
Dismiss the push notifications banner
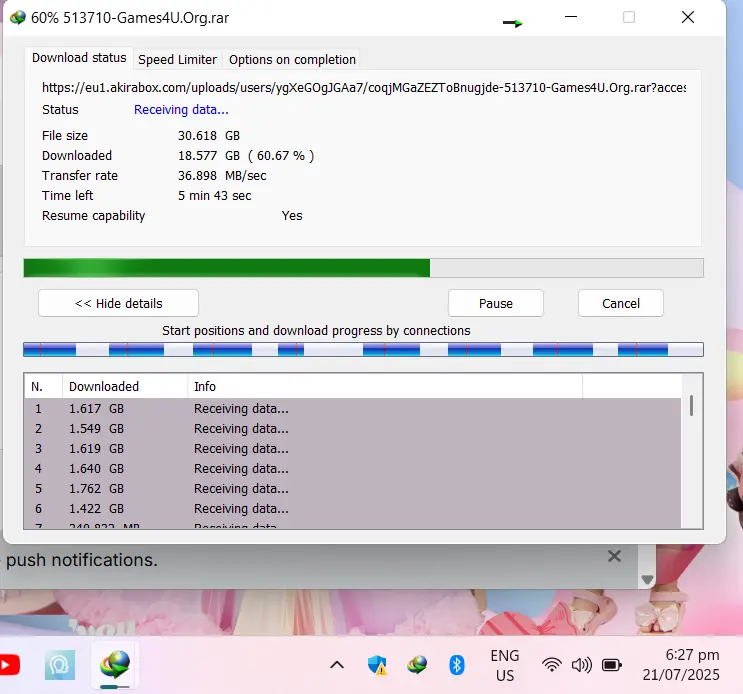click(614, 556)
